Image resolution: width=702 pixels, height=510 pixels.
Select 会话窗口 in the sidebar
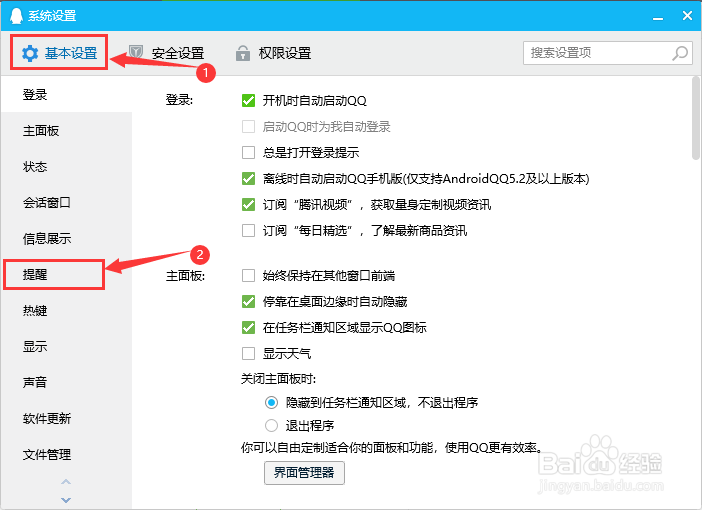(66, 202)
